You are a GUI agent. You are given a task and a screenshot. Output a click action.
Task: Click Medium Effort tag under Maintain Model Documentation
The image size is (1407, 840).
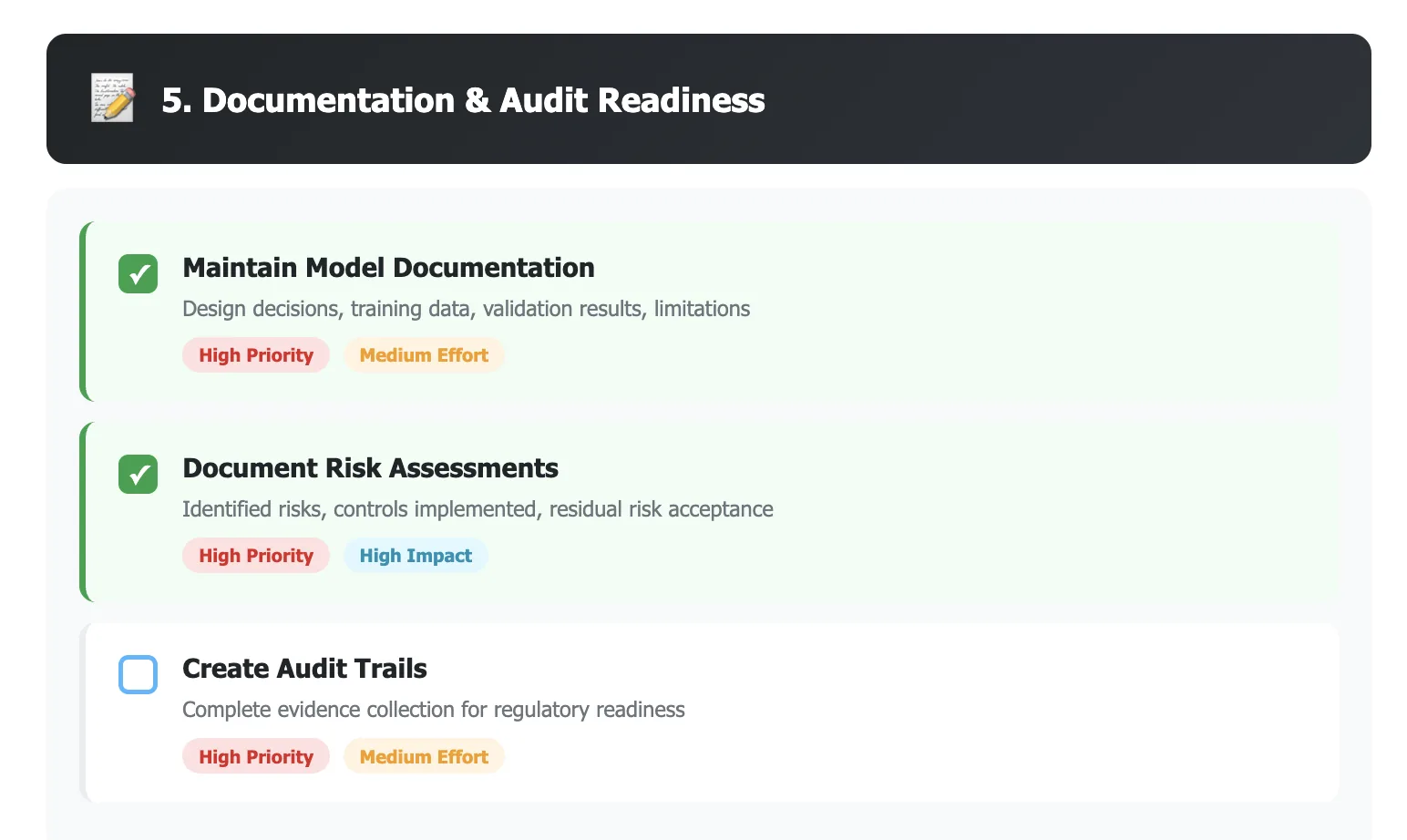tap(424, 355)
